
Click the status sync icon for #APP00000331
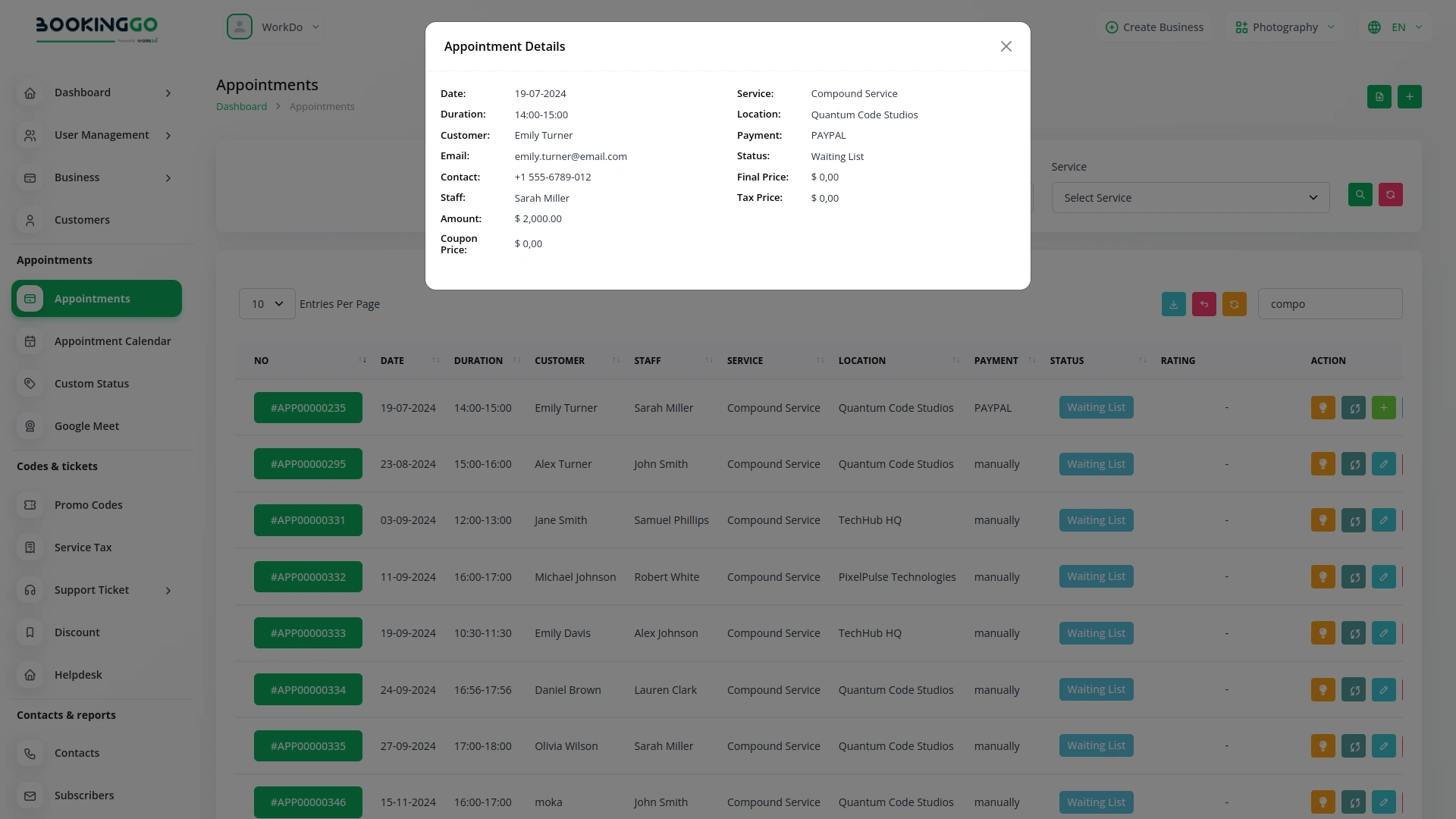click(x=1354, y=520)
